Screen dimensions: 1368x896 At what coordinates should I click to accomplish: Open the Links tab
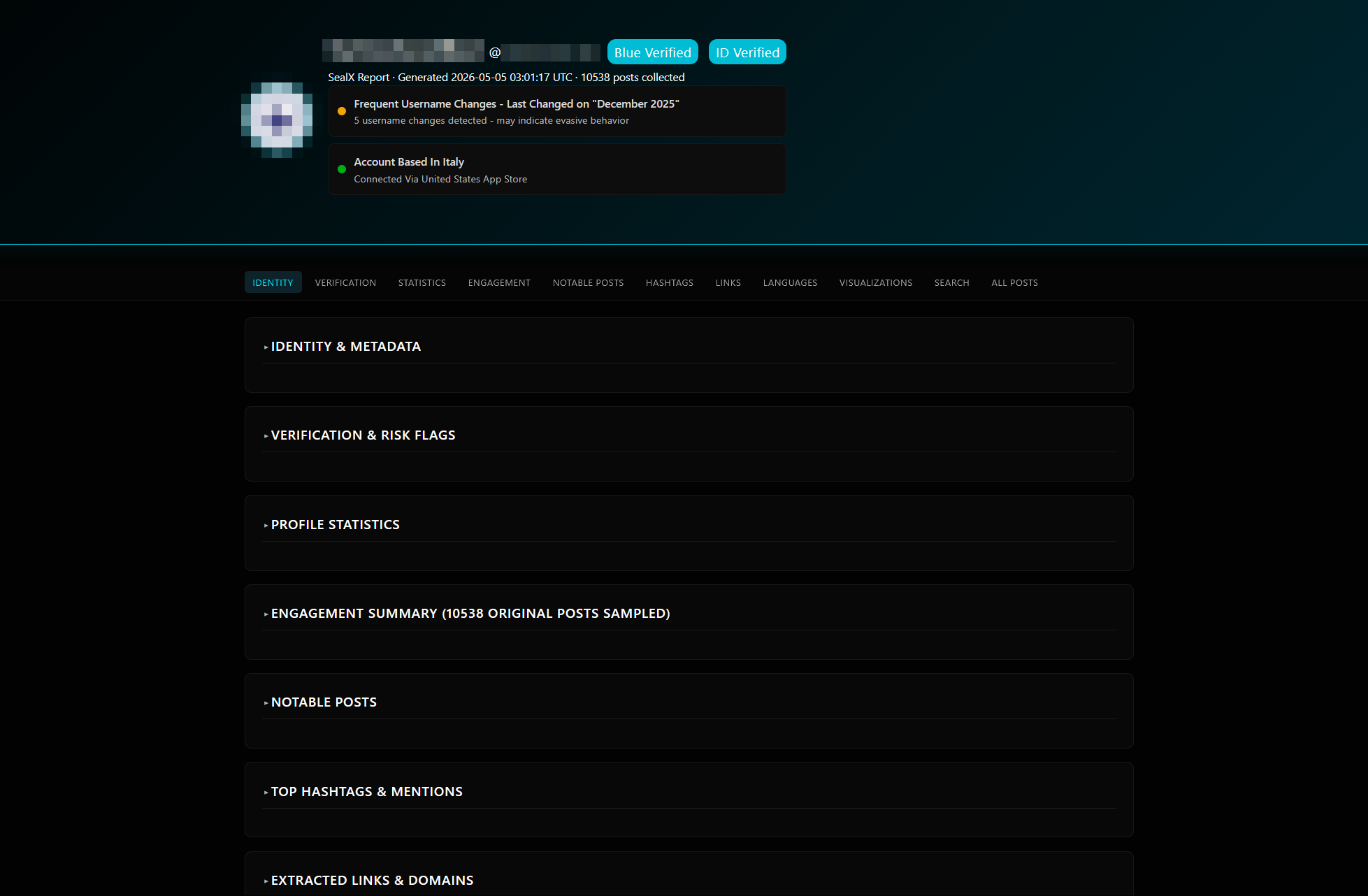(728, 282)
